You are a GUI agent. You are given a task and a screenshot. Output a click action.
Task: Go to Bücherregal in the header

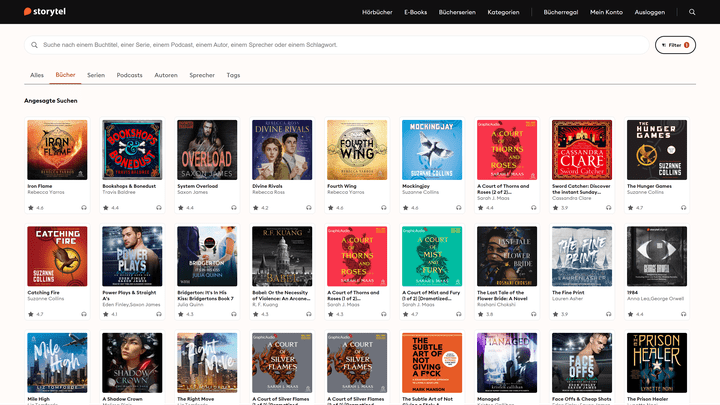click(x=560, y=12)
